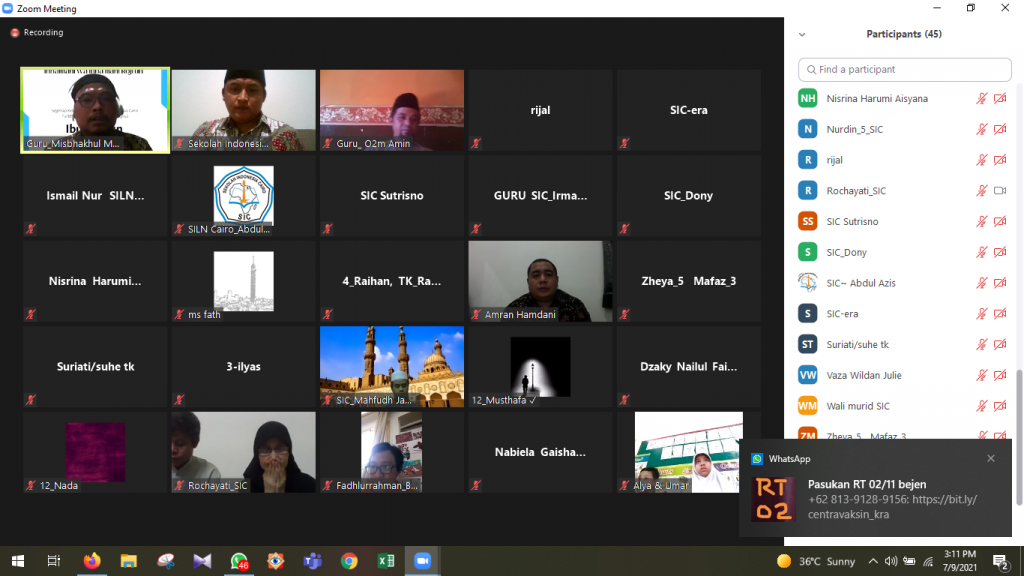Click the camera-off icon for SIC-era
The width and height of the screenshot is (1024, 576).
point(999,314)
